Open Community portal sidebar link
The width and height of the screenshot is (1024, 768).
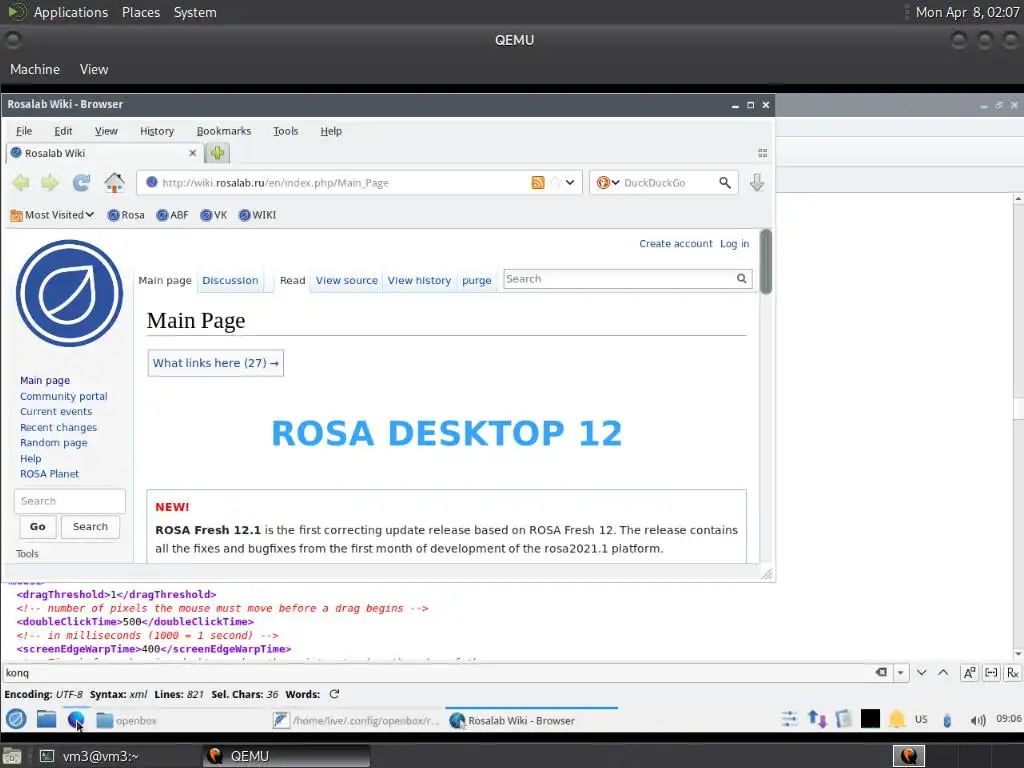tap(63, 396)
